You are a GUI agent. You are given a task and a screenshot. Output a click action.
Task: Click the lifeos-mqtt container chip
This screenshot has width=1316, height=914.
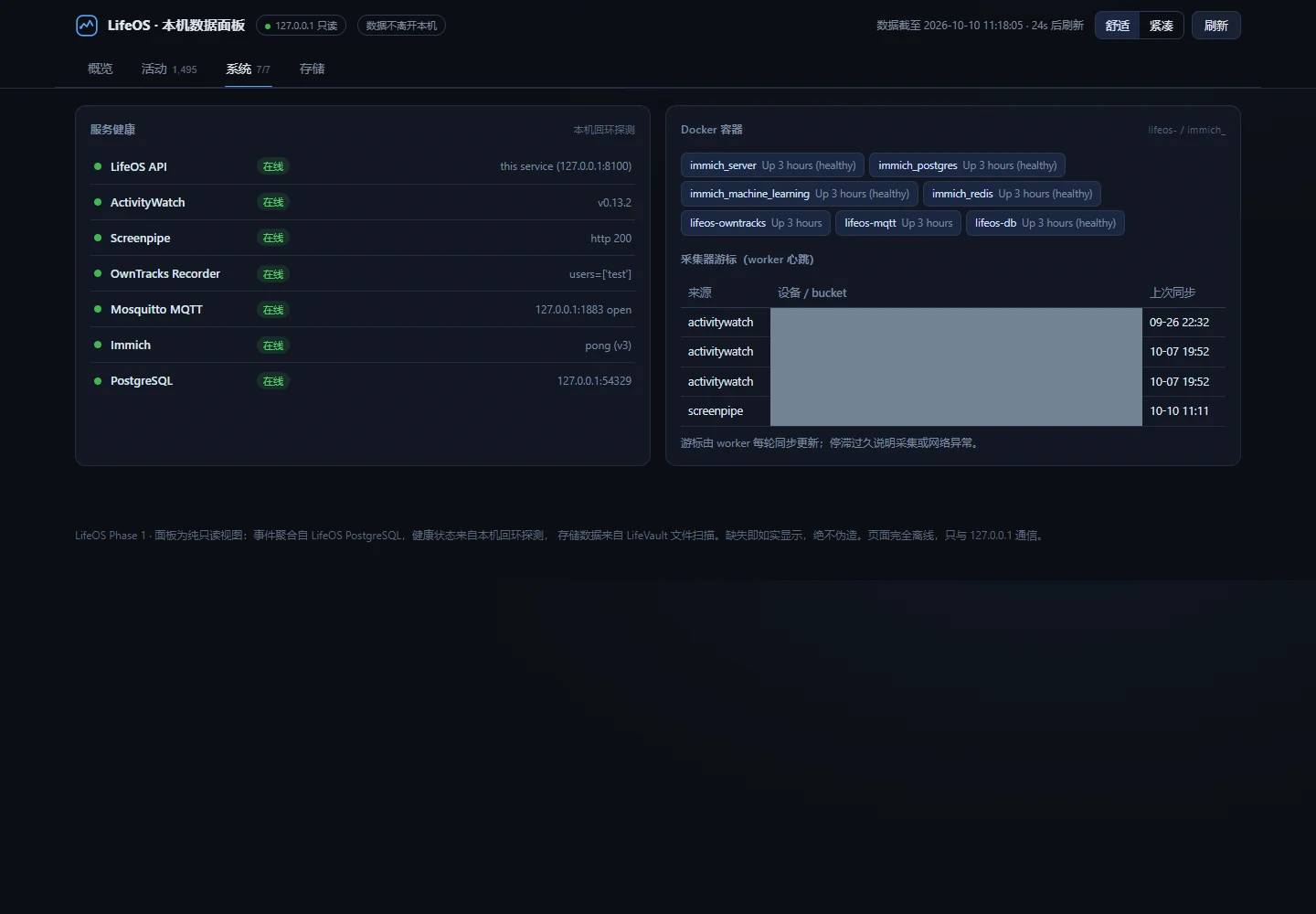(898, 223)
